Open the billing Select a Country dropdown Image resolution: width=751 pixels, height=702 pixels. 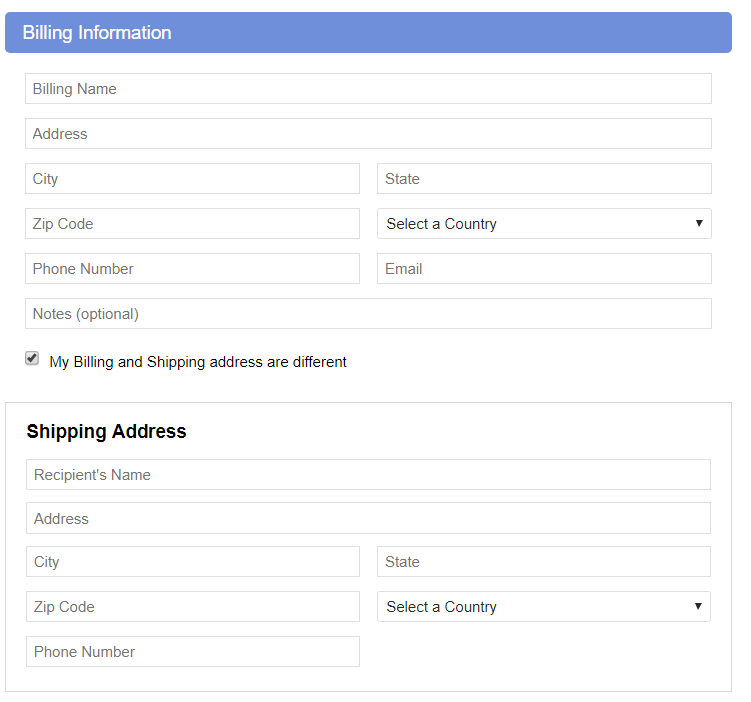coord(544,224)
